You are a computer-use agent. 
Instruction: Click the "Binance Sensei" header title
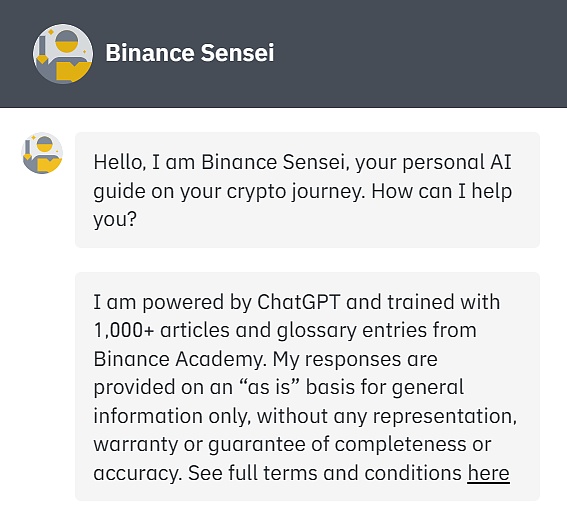(x=190, y=53)
